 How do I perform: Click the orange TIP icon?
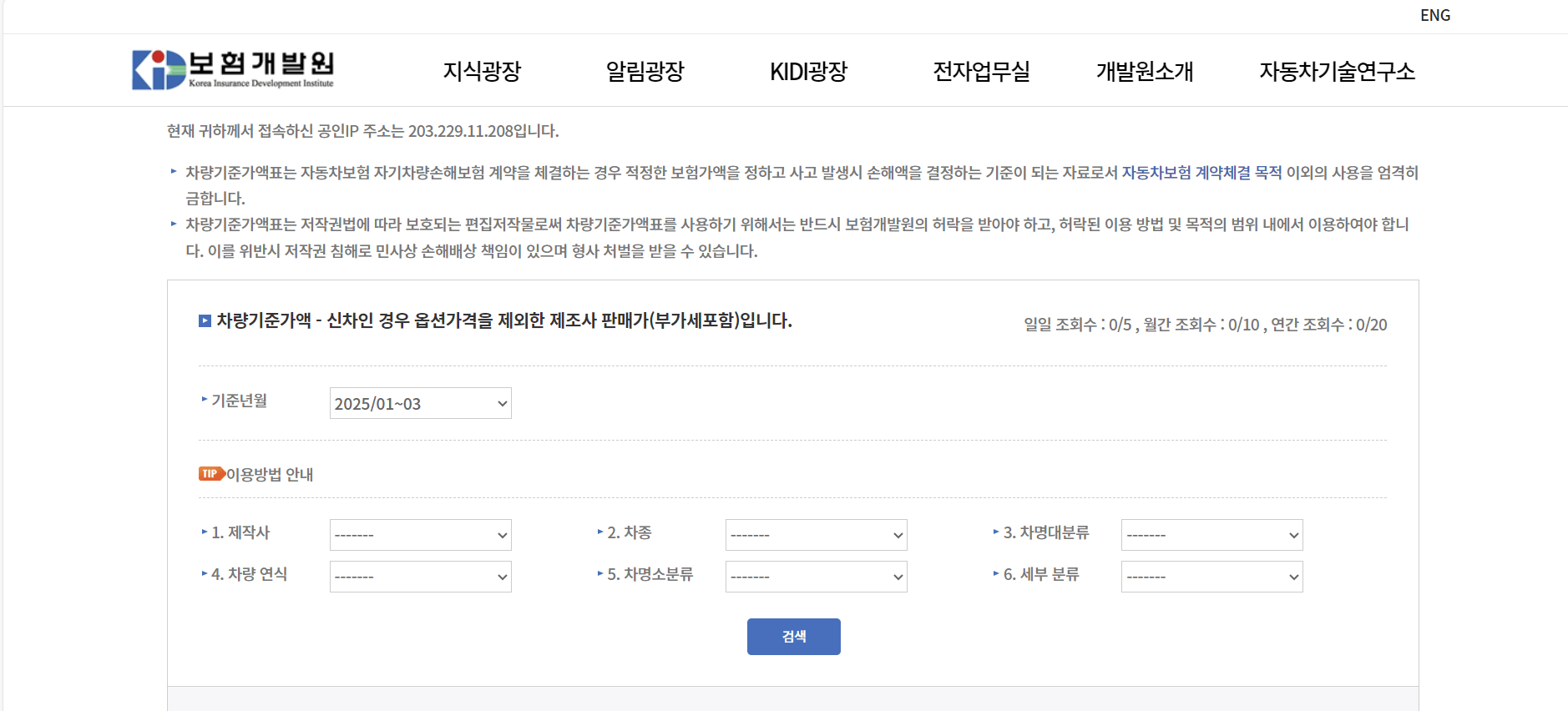(210, 474)
